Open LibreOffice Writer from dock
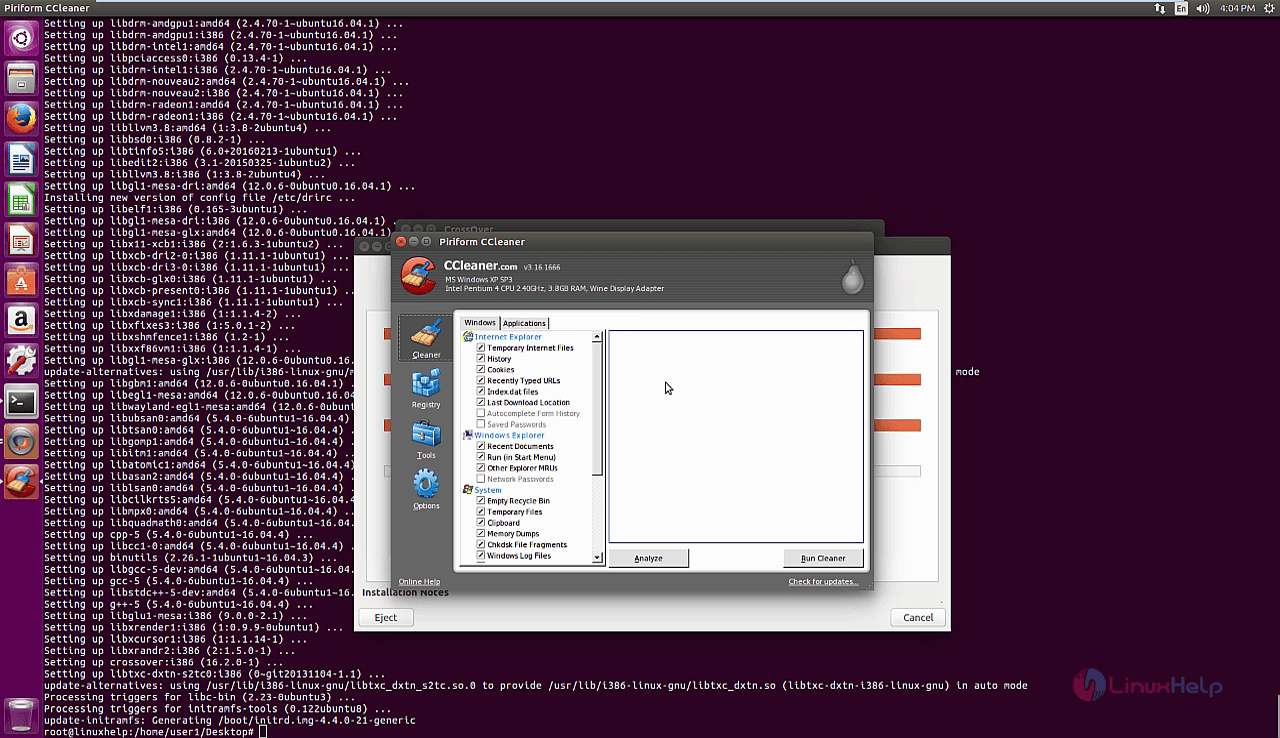The height and width of the screenshot is (738, 1280). click(x=22, y=159)
